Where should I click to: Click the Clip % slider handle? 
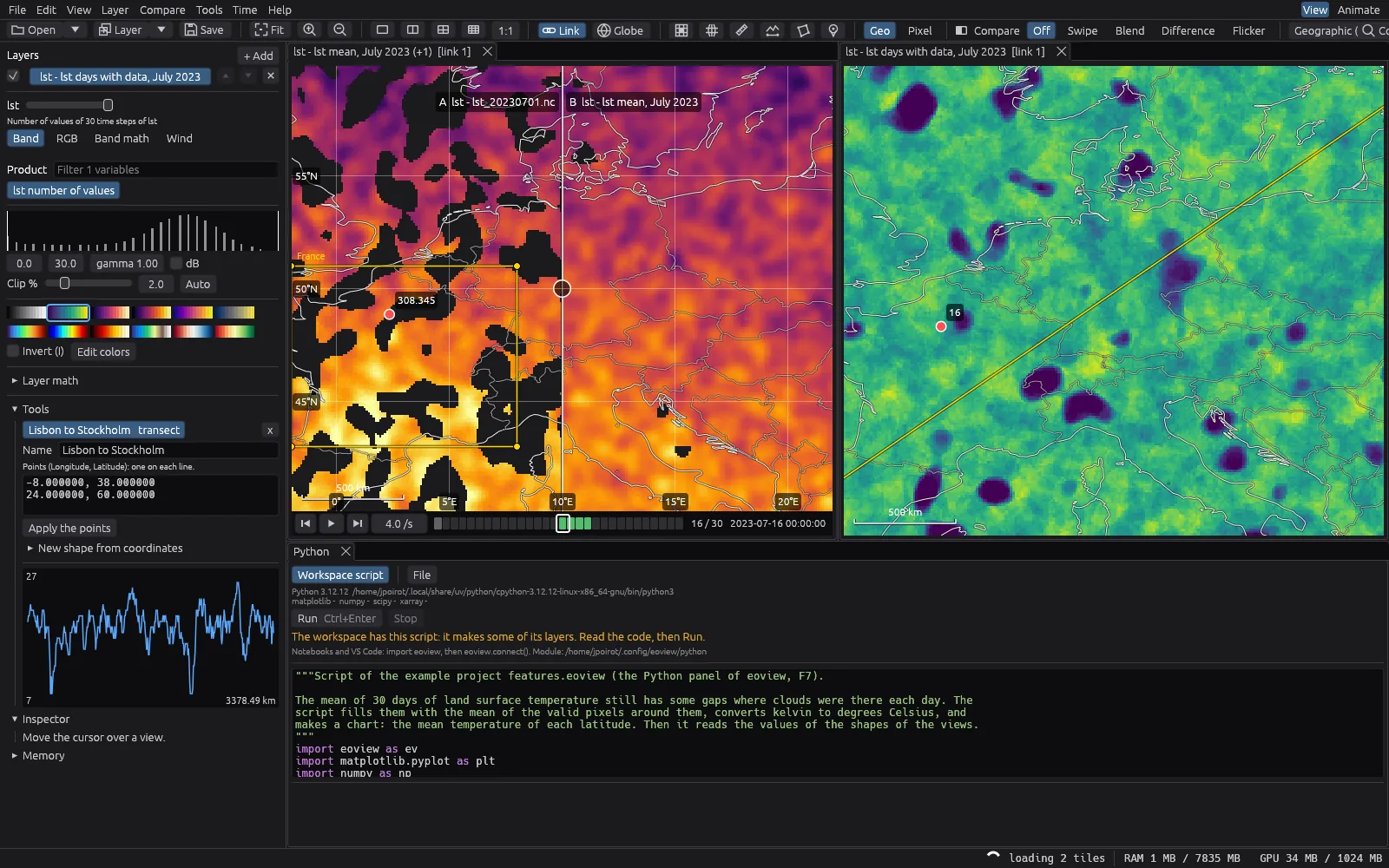64,284
